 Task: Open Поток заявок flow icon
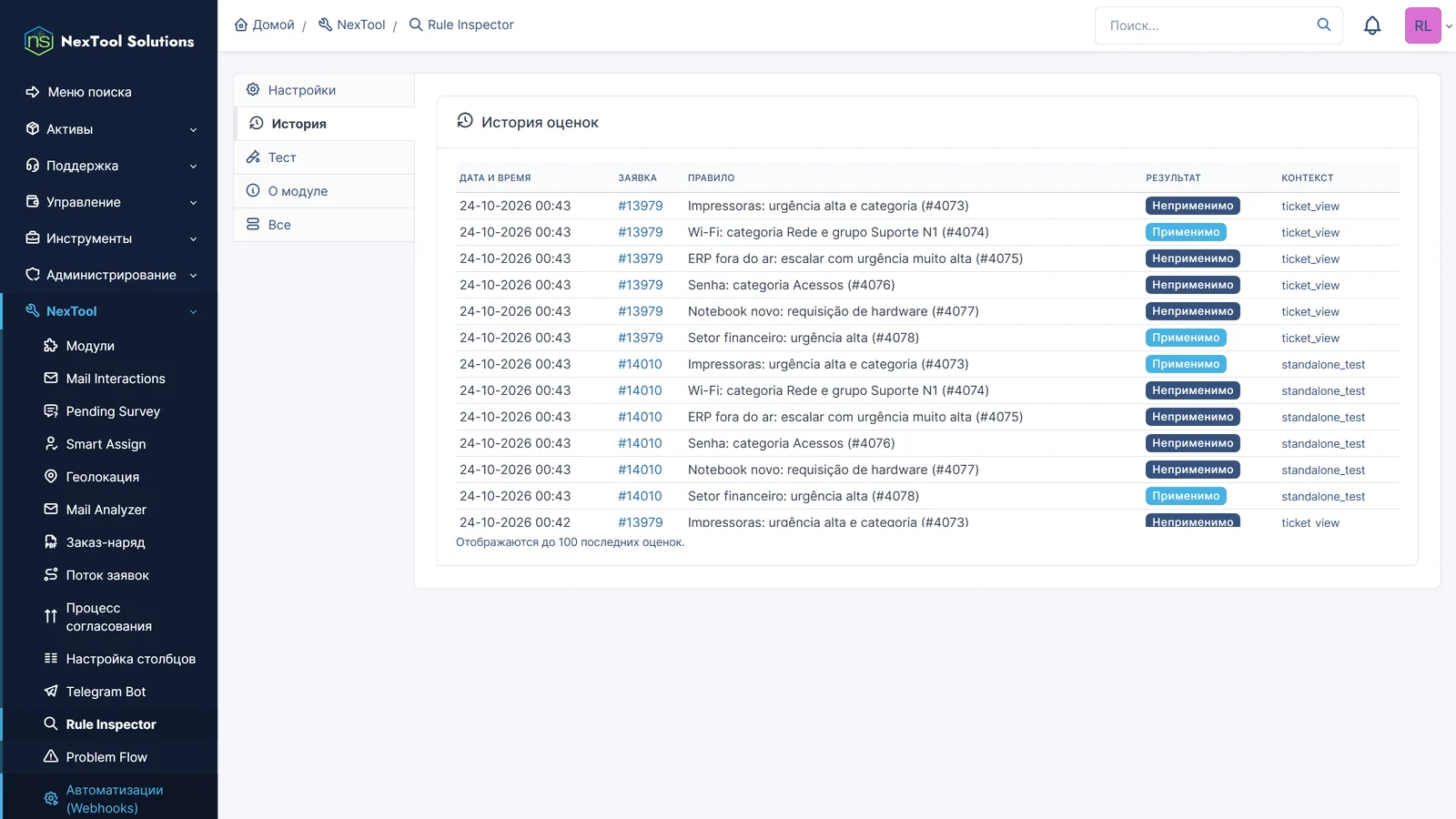(x=51, y=575)
